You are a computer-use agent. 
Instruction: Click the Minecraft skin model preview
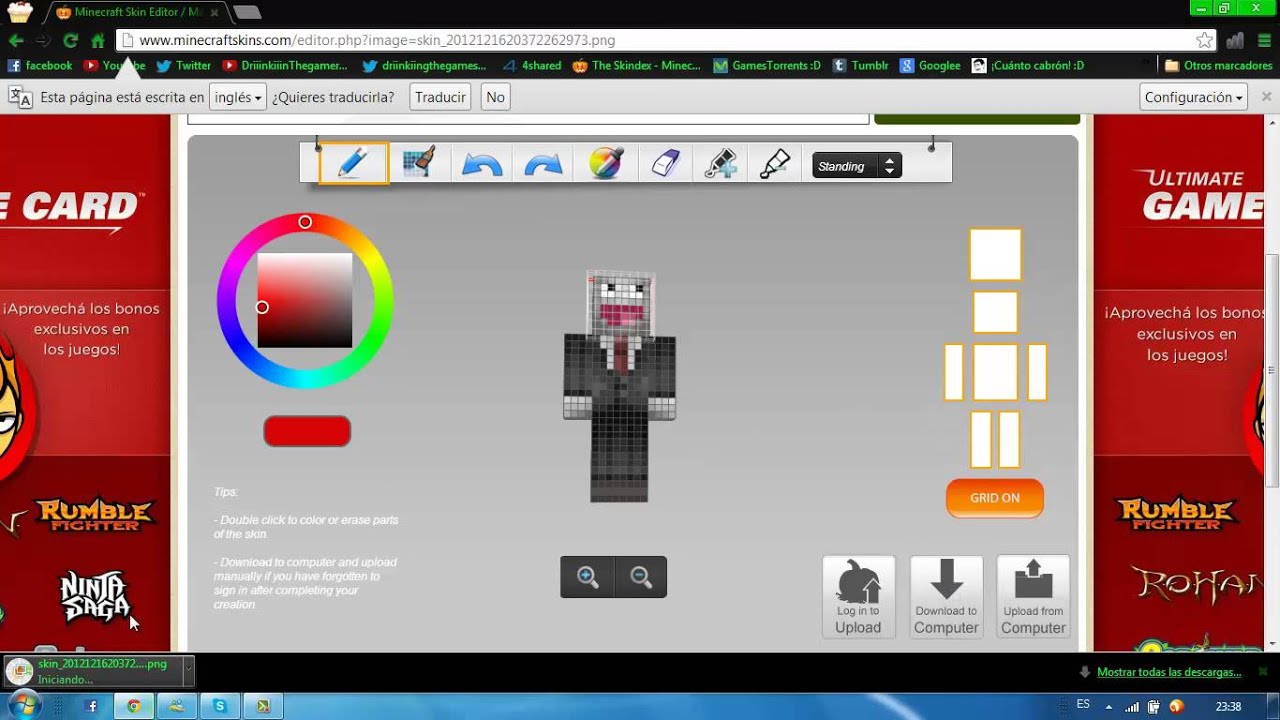tap(619, 386)
